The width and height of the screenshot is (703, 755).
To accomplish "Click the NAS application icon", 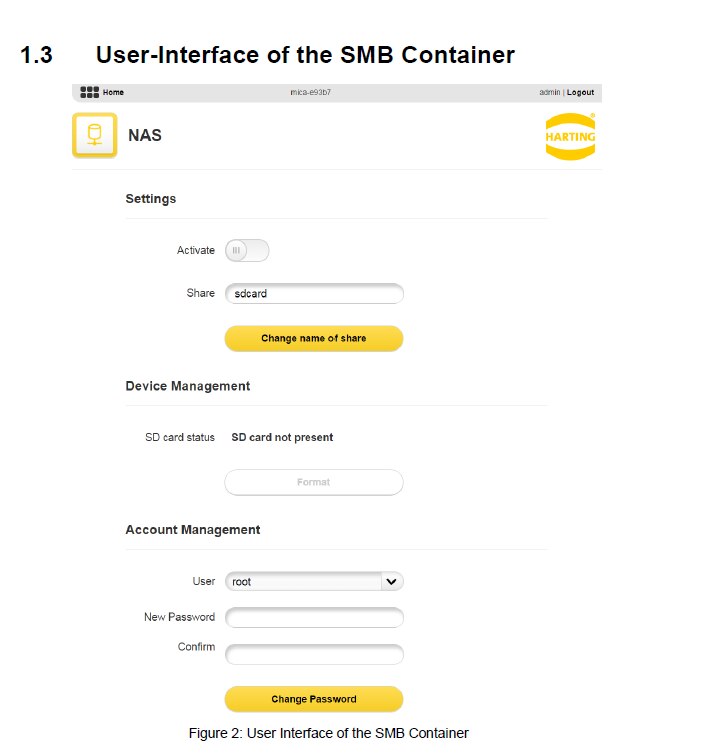I will click(x=95, y=136).
